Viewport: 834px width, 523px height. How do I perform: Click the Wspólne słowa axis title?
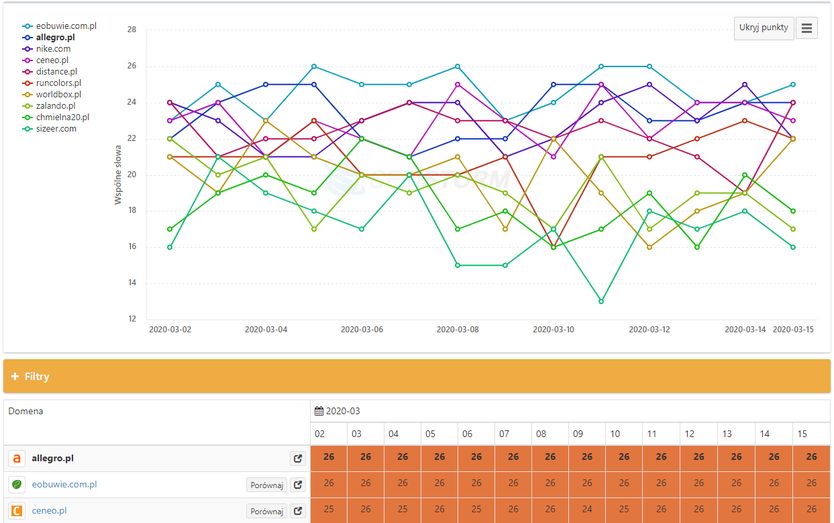[x=118, y=175]
